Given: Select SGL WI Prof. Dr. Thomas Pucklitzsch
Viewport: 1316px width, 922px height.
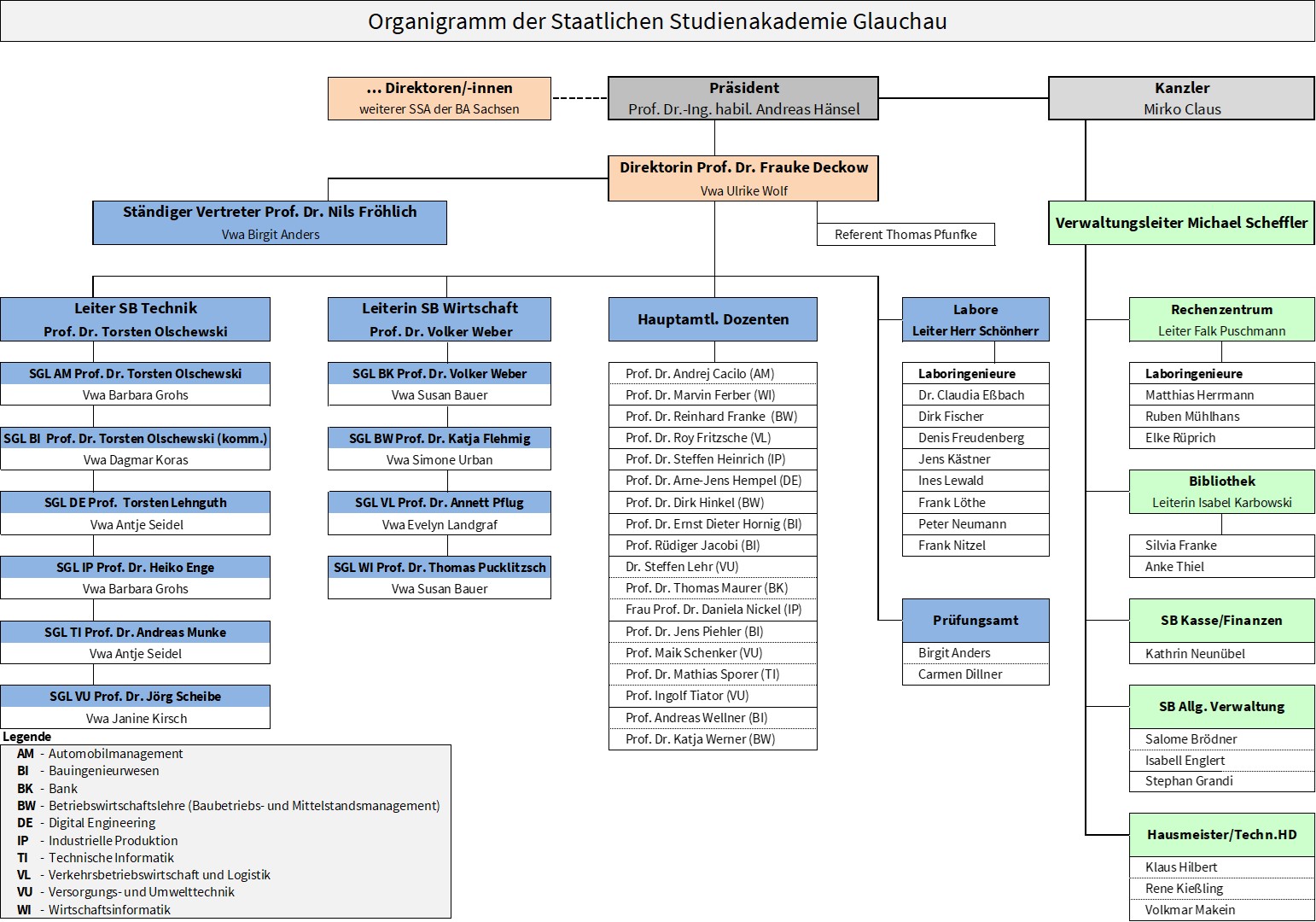Looking at the screenshot, I should pos(440,567).
